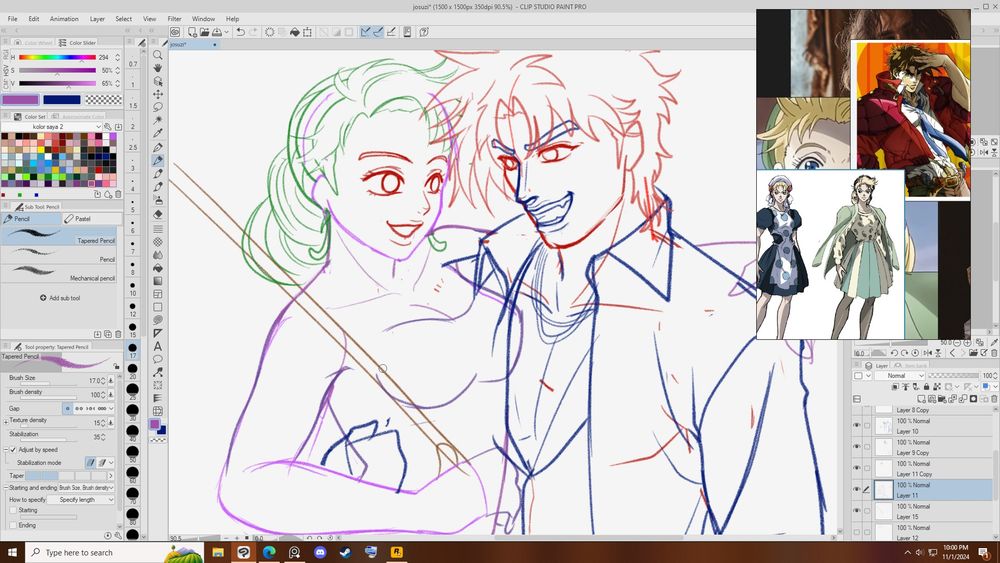
Task: Hide Layer 11 Copy eye icon
Action: [857, 468]
